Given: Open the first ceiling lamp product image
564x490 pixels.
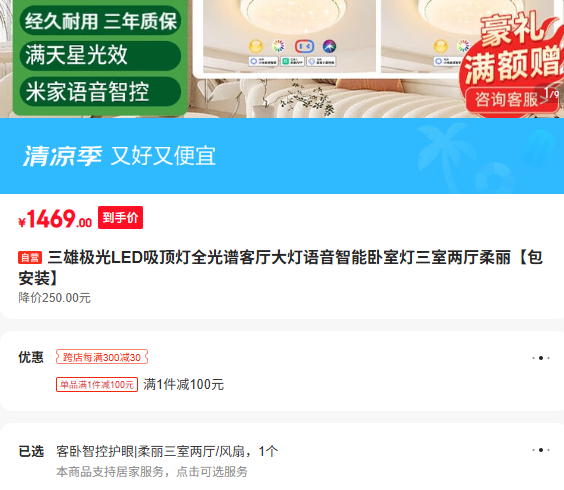Looking at the screenshot, I should coord(289,35).
